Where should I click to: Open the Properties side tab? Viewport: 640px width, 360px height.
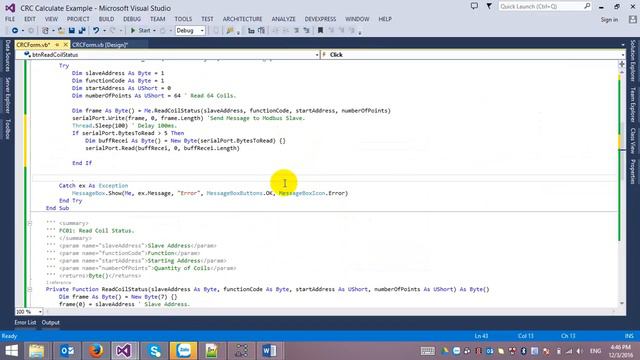click(633, 172)
